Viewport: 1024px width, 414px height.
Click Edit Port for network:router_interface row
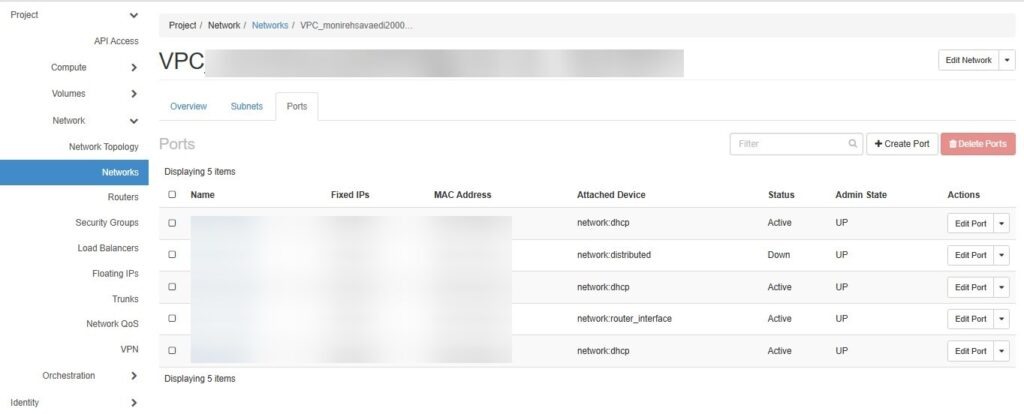[x=970, y=319]
